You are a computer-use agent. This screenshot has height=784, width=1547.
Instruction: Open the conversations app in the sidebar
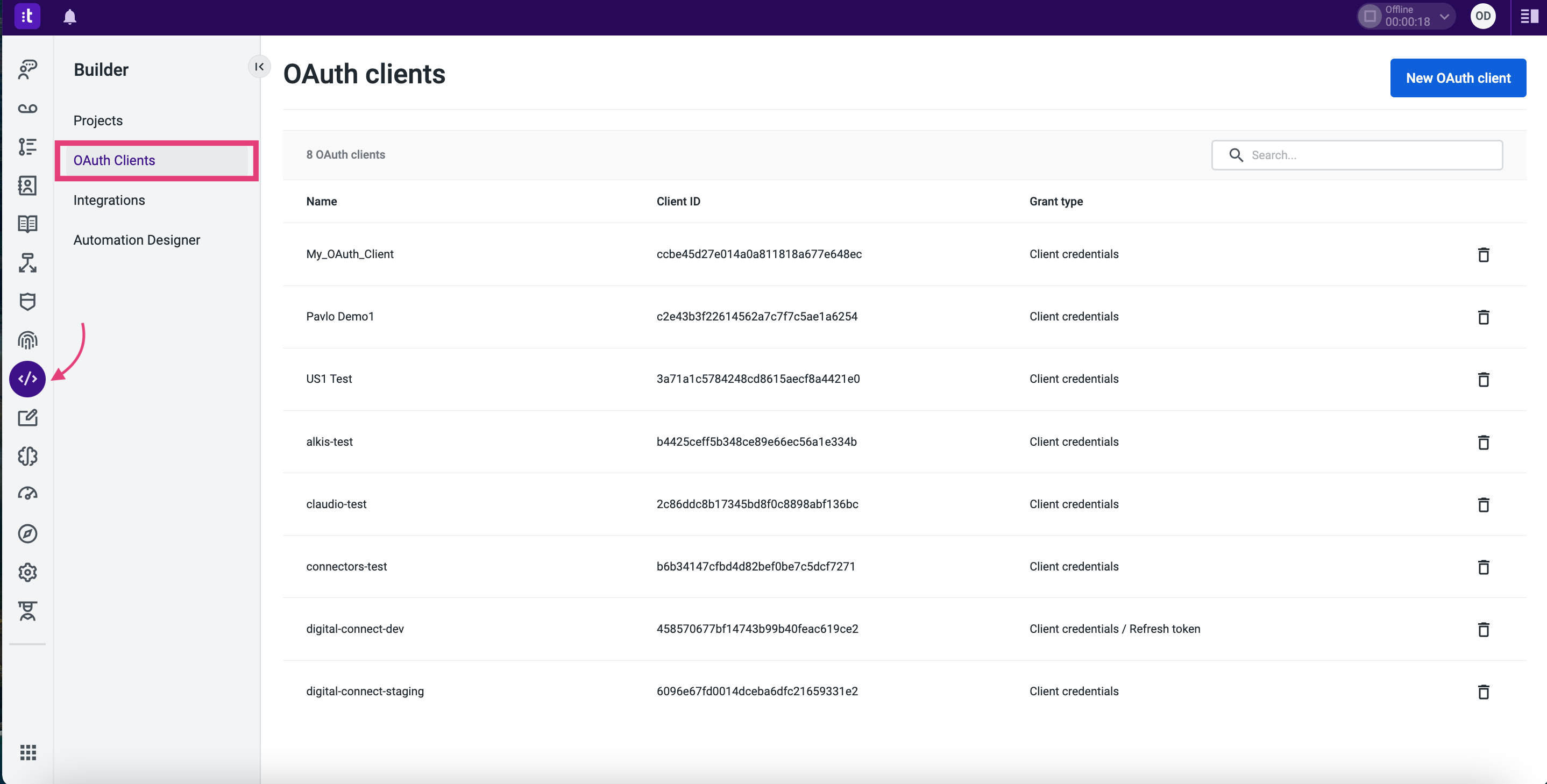(27, 69)
